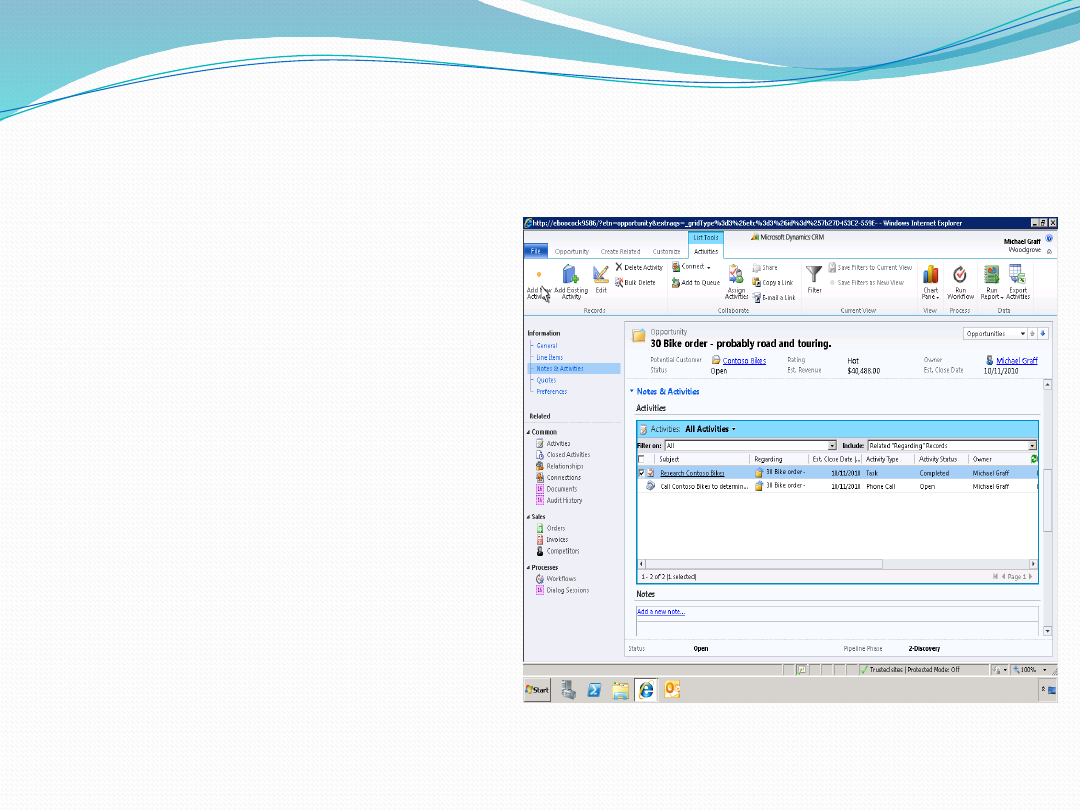Viewport: 1080px width, 810px height.
Task: Click the Run Workflow icon
Action: (959, 283)
